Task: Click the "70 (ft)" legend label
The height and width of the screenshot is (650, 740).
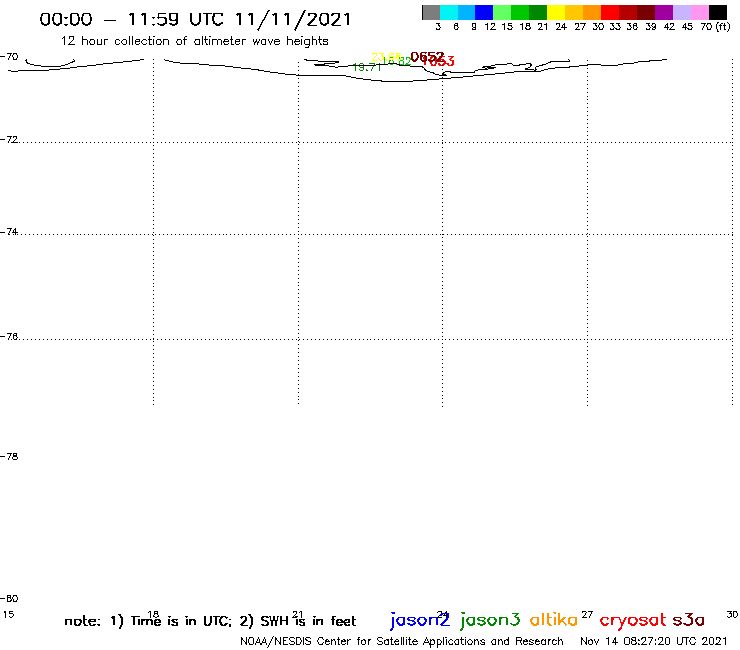Action: pos(715,27)
